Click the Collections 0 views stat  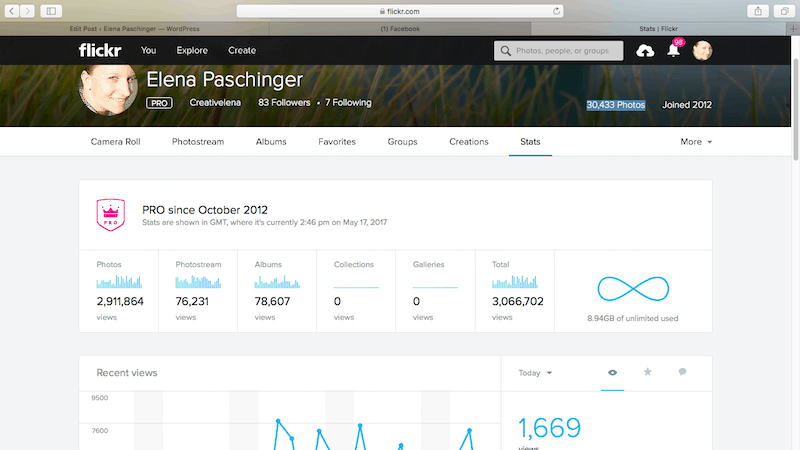(356, 291)
